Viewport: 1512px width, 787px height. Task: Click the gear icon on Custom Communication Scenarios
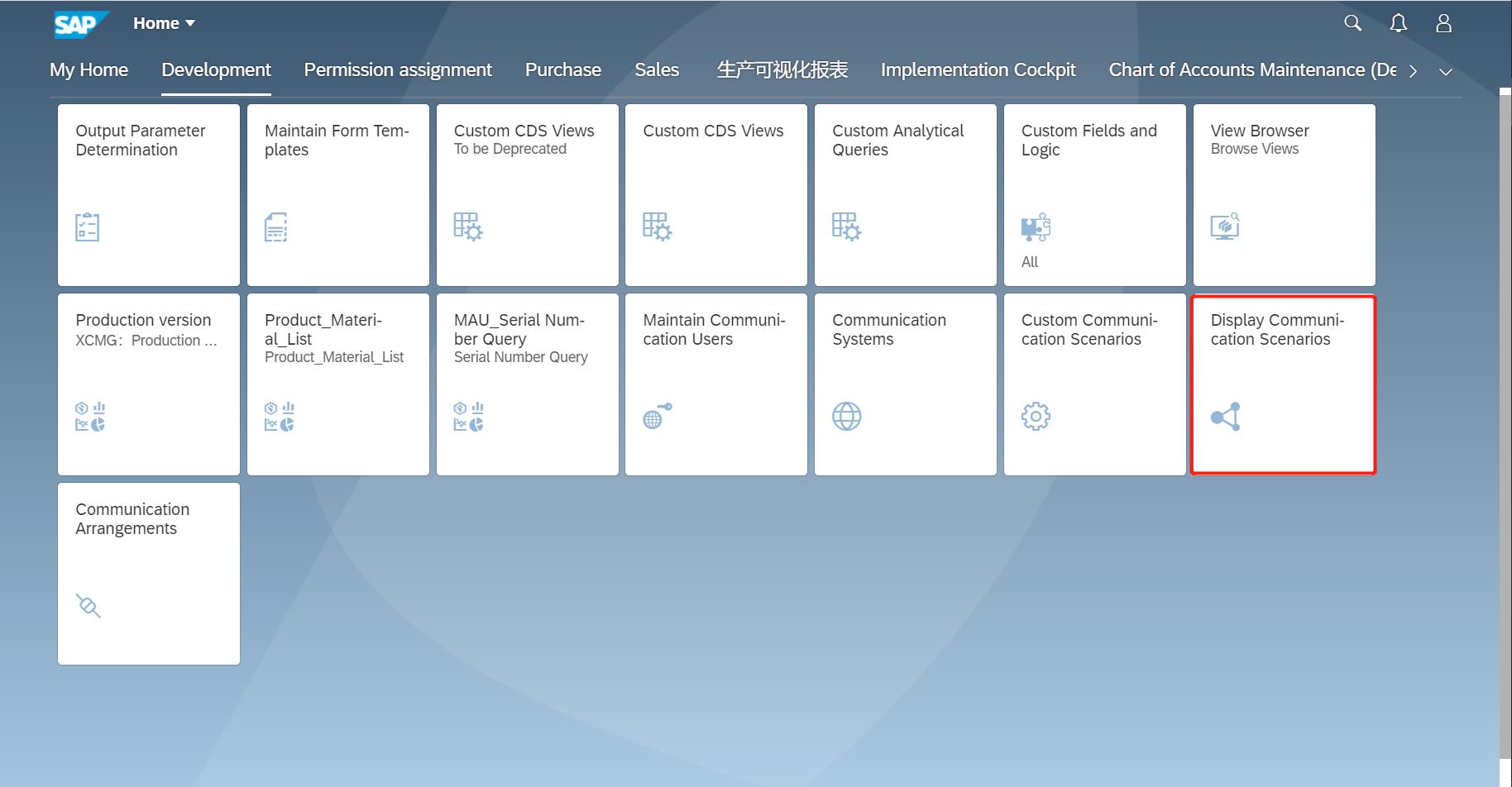tap(1036, 416)
